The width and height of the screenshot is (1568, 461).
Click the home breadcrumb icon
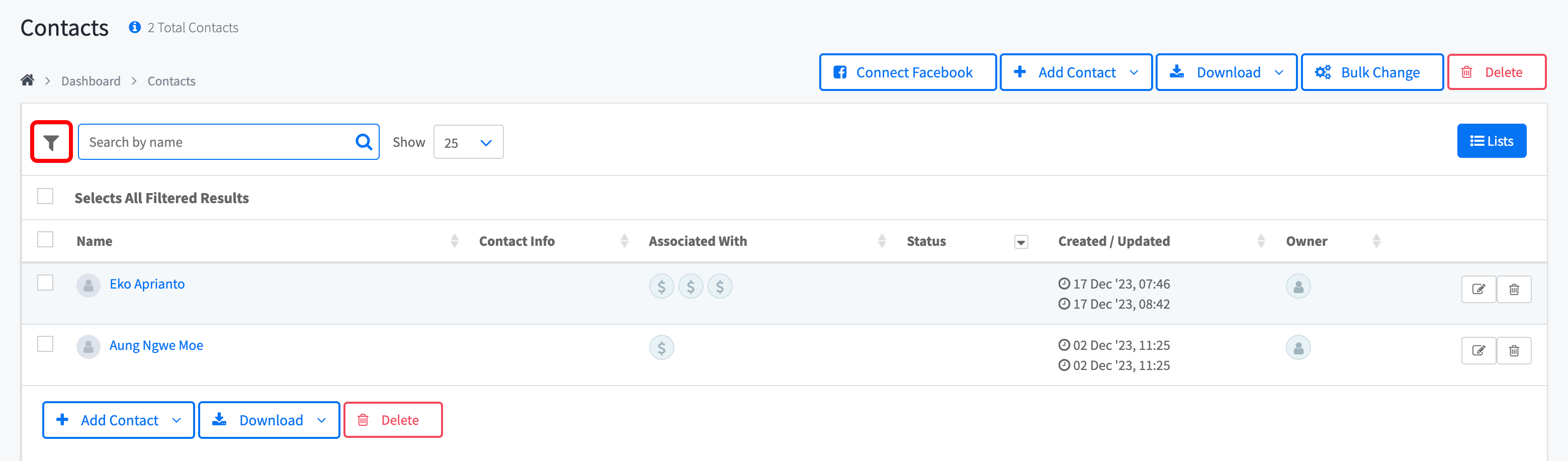[x=27, y=80]
